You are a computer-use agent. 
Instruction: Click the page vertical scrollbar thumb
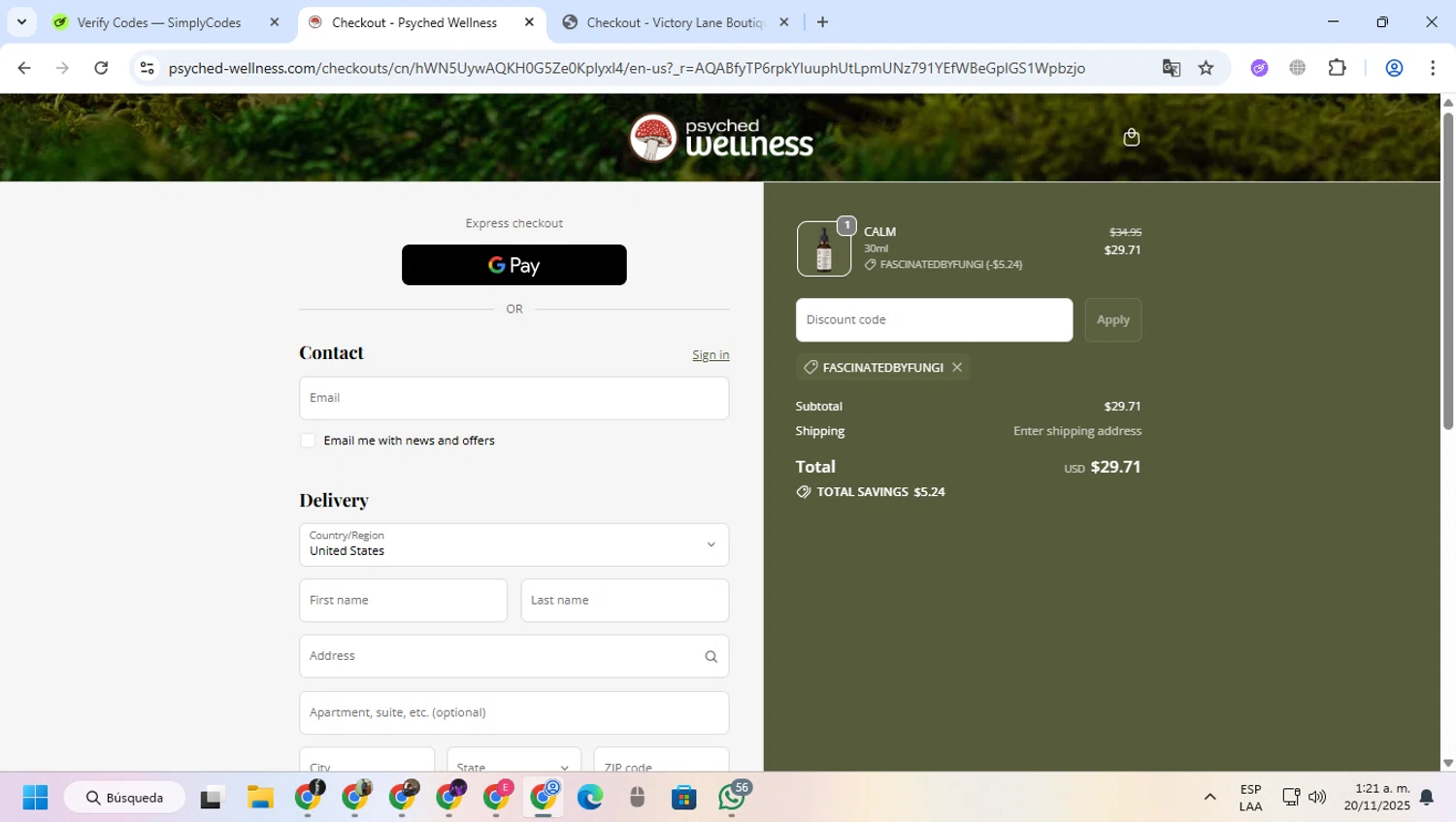click(1448, 272)
